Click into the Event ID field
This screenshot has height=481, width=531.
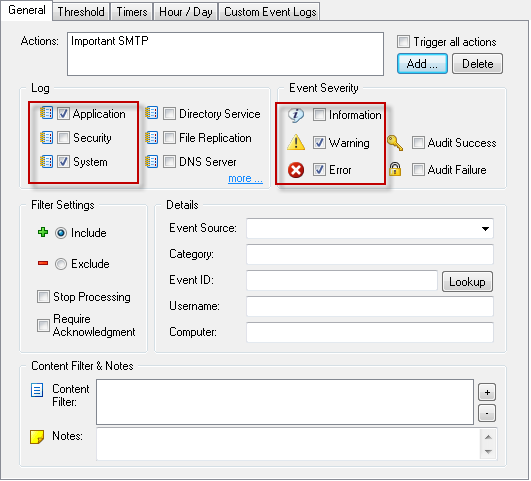tap(342, 280)
